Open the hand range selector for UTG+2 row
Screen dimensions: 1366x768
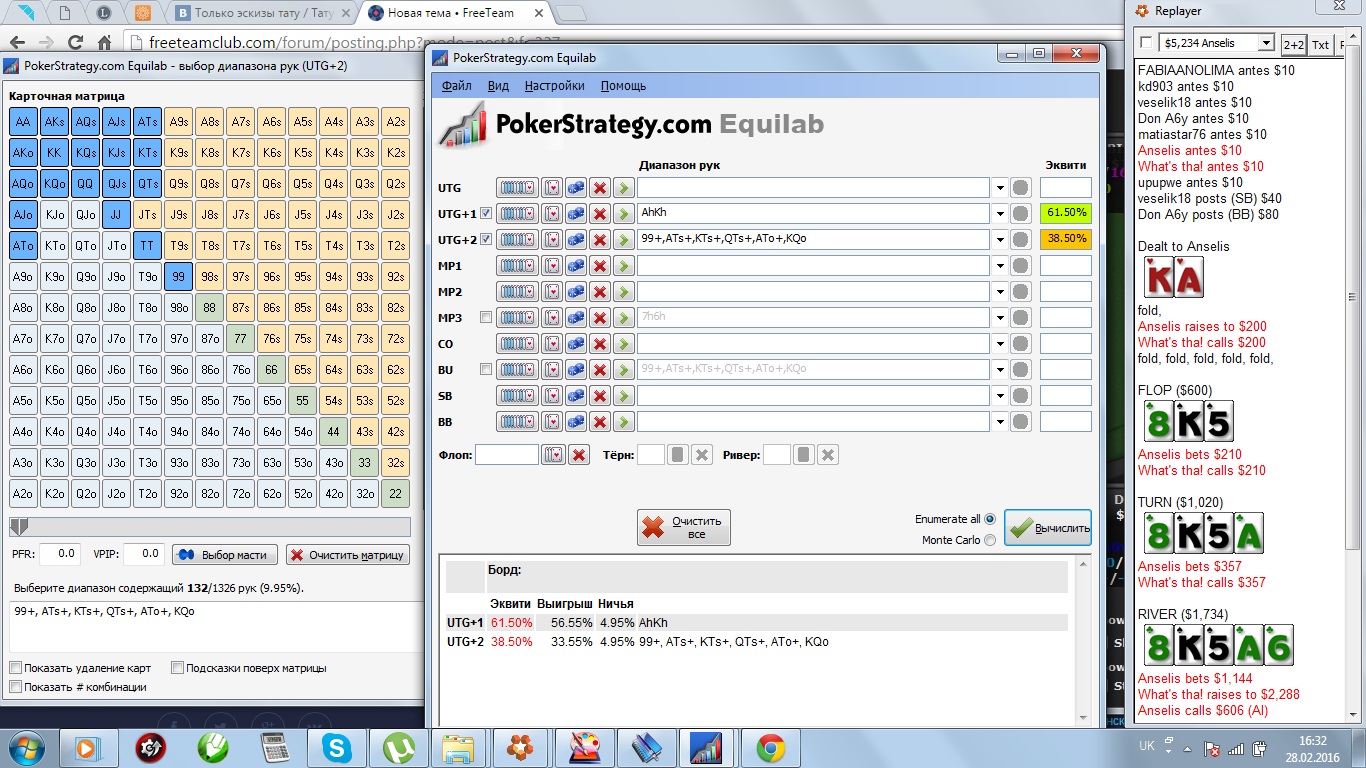pos(517,240)
